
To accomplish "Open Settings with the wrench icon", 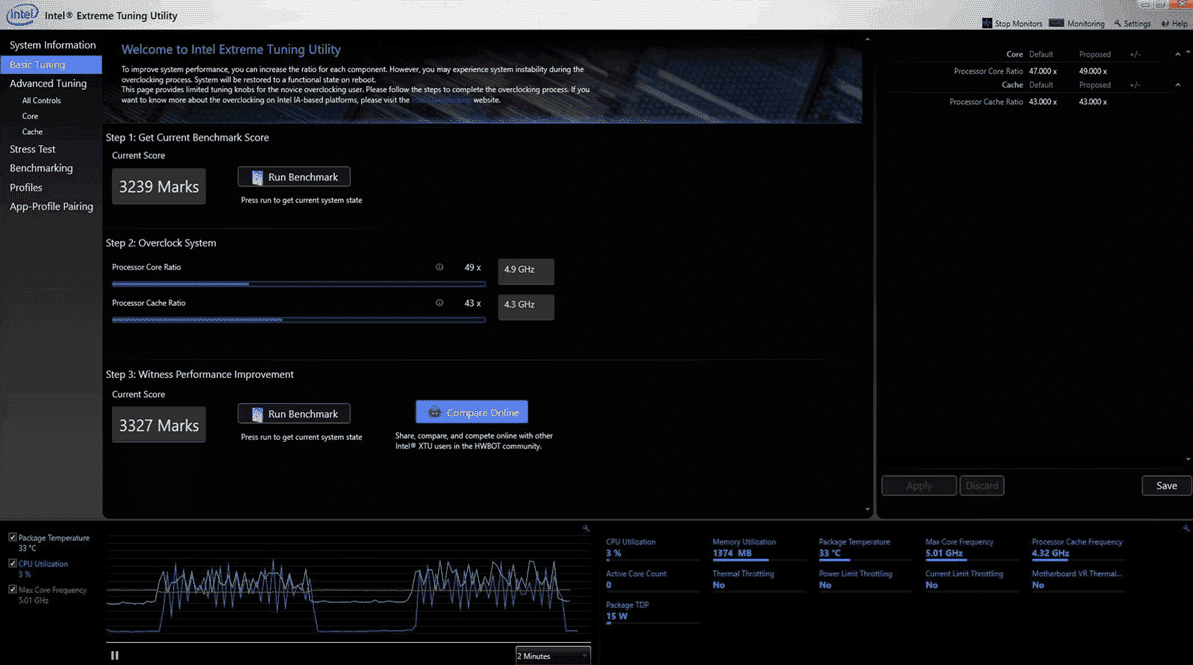I will [1118, 24].
